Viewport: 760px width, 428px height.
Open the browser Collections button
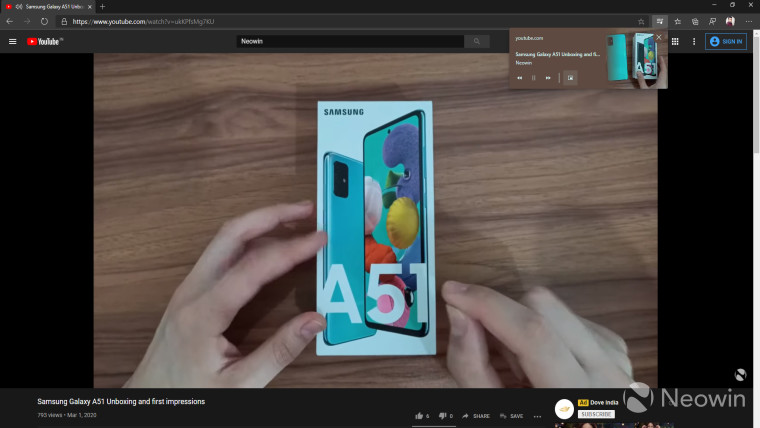695,20
